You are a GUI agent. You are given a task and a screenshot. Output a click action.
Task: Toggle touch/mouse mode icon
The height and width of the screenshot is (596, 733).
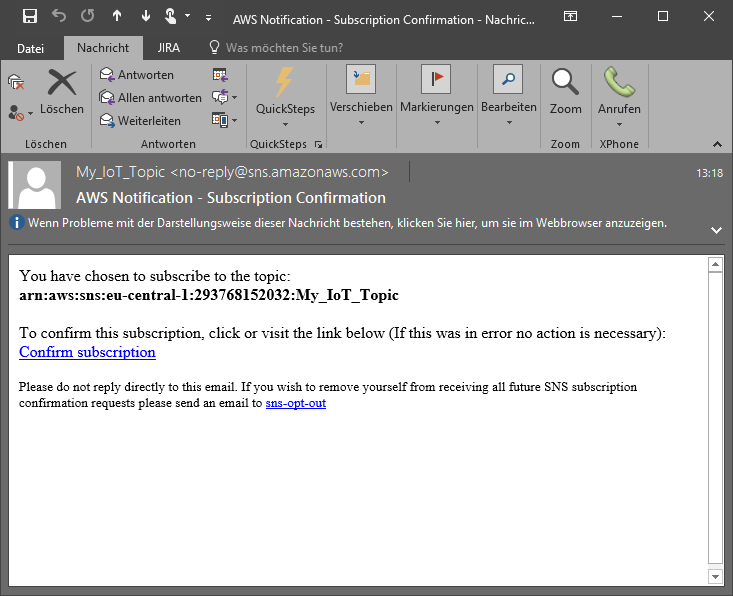[x=171, y=16]
